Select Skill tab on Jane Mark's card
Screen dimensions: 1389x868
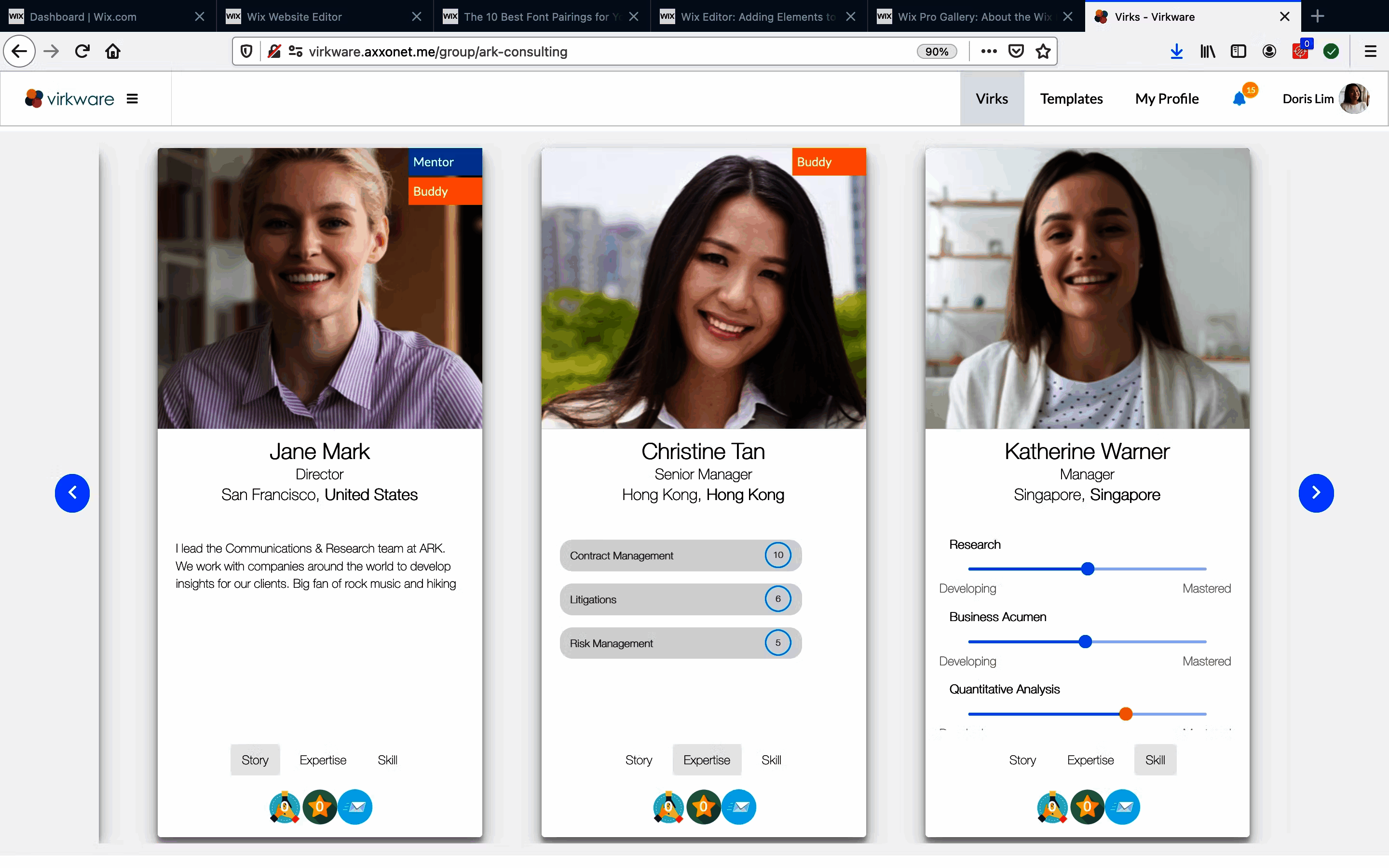tap(387, 760)
